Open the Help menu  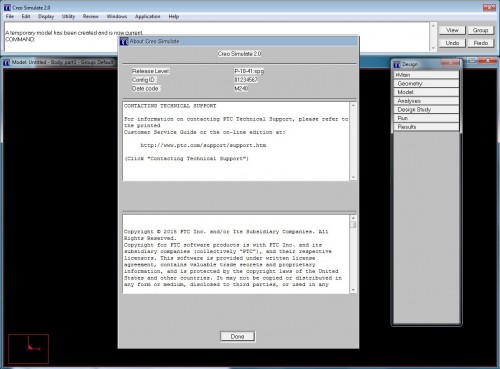pos(174,16)
